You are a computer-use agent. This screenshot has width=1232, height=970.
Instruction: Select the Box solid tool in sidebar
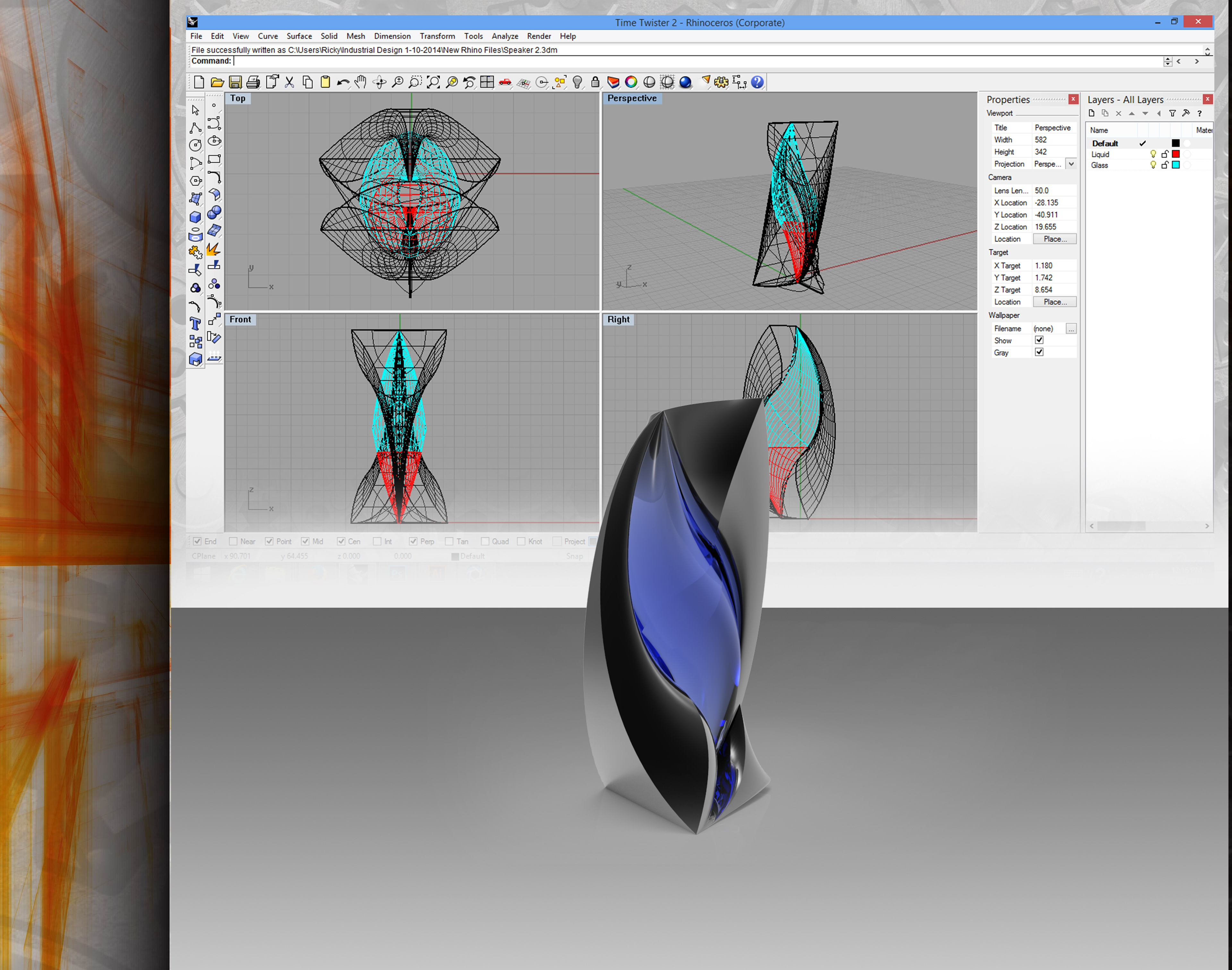[x=195, y=217]
